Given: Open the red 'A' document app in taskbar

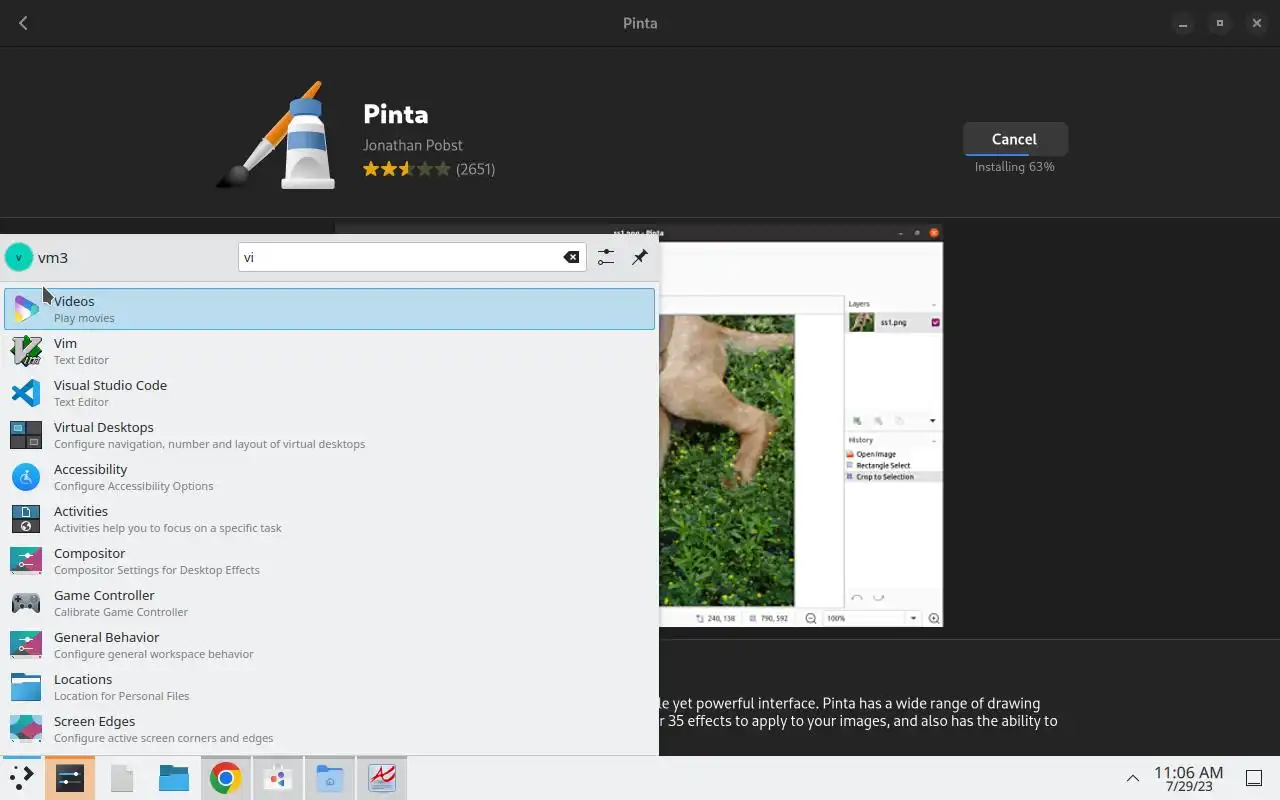Looking at the screenshot, I should [382, 778].
